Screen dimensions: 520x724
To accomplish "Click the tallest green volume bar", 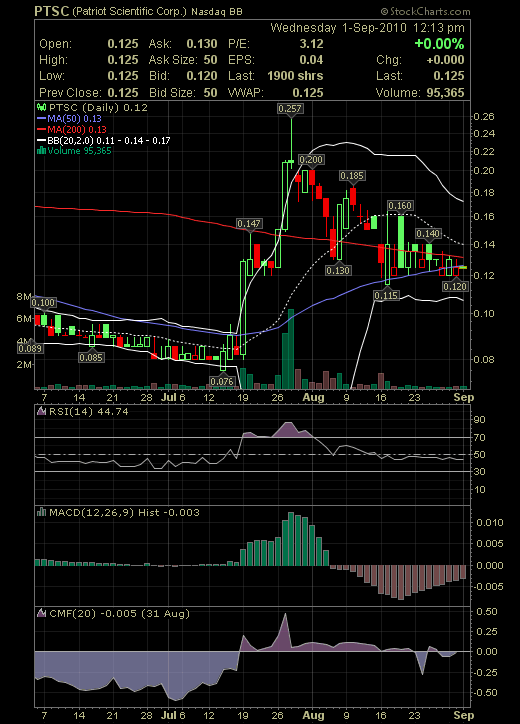I will pyautogui.click(x=291, y=349).
